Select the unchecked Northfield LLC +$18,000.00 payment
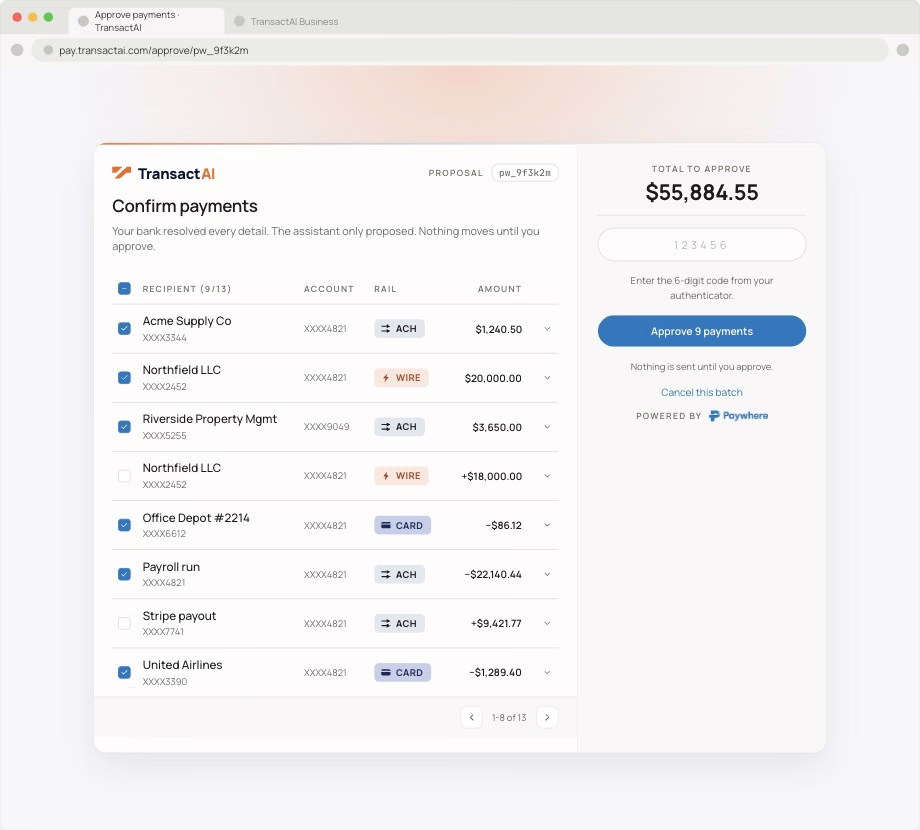 [x=124, y=476]
